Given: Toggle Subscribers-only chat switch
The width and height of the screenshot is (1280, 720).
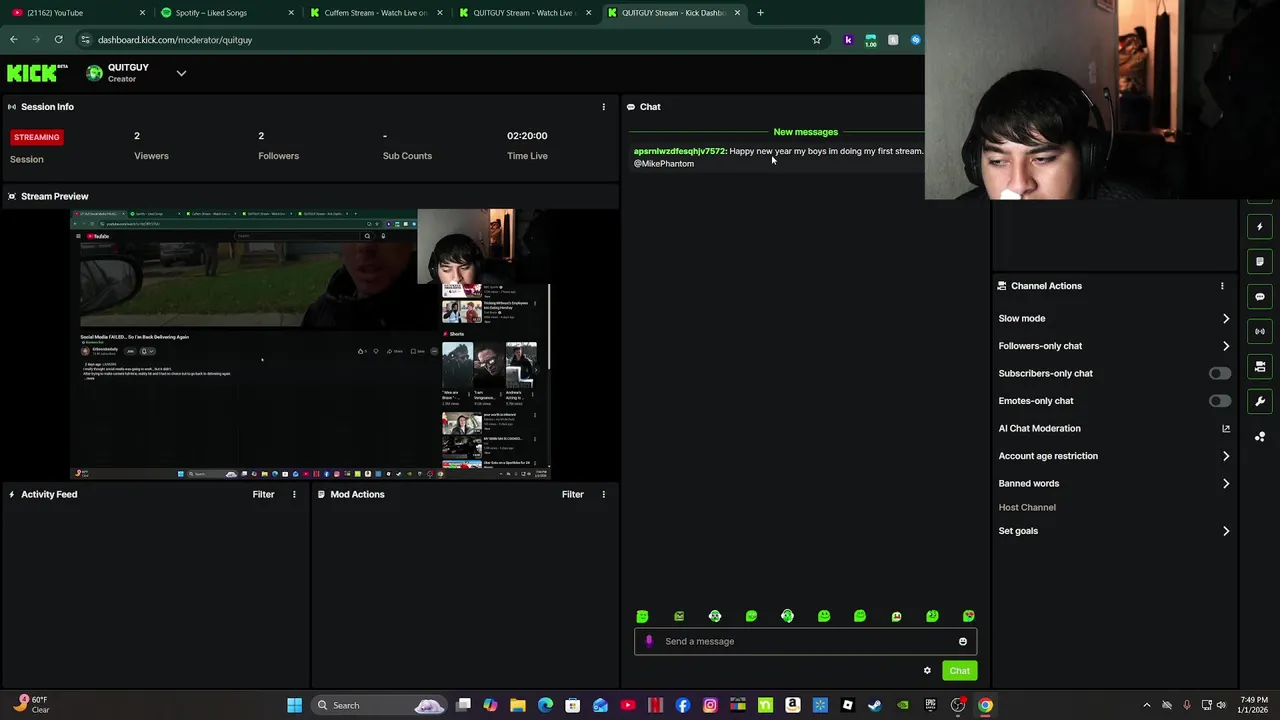Looking at the screenshot, I should coord(1219,373).
